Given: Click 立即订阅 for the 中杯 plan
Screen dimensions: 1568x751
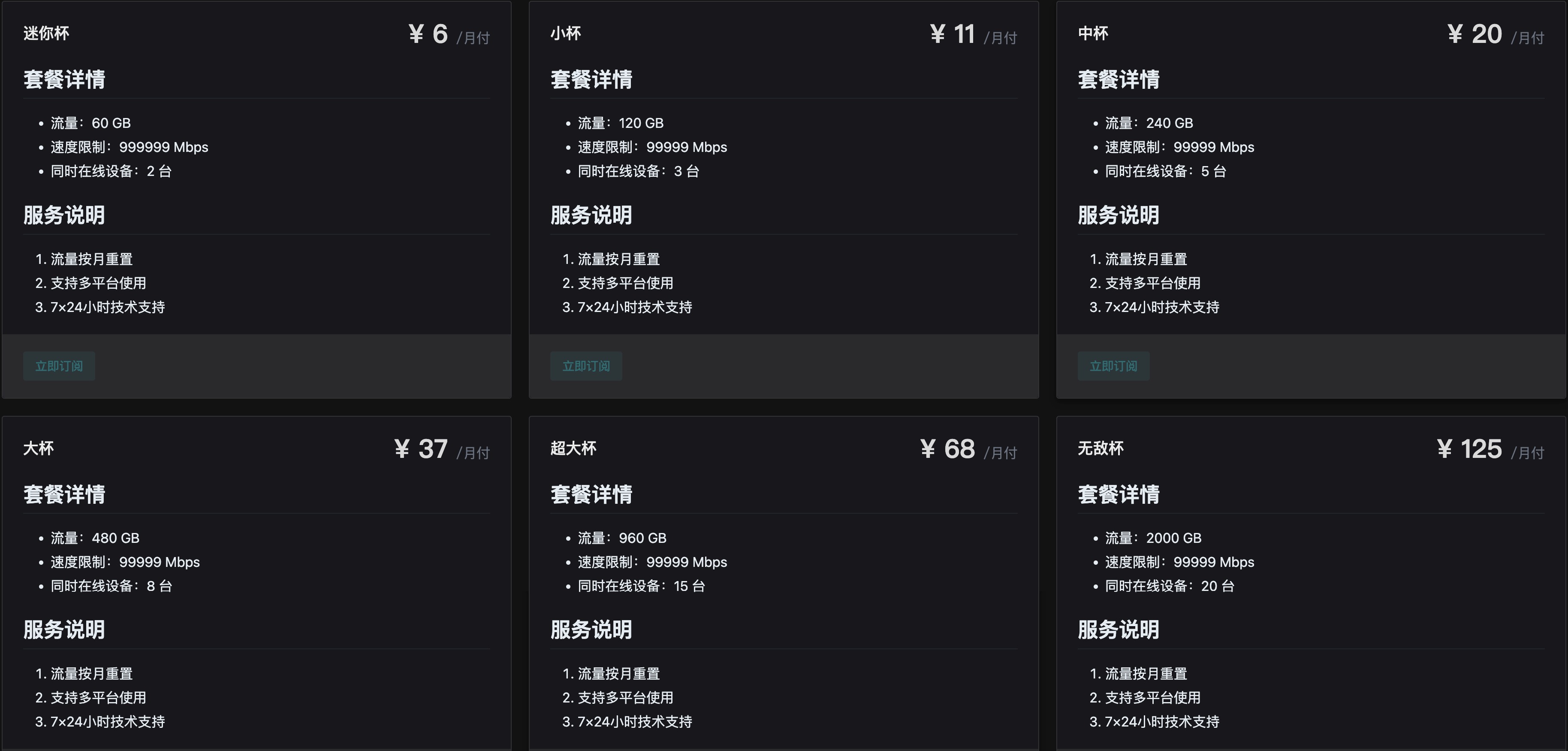Looking at the screenshot, I should tap(1113, 366).
